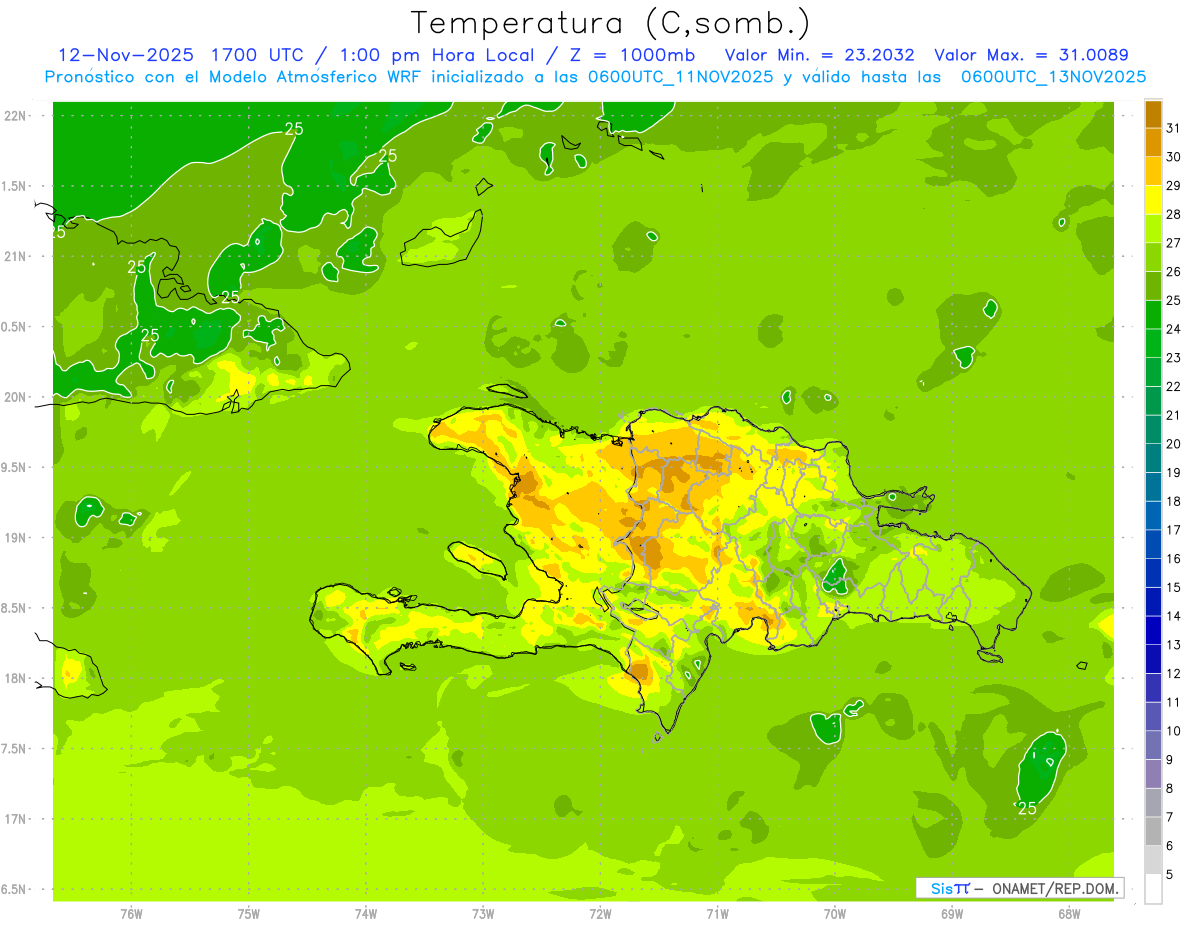This screenshot has height=927, width=1200.
Task: Click the legend value 6
Action: 1169,846
